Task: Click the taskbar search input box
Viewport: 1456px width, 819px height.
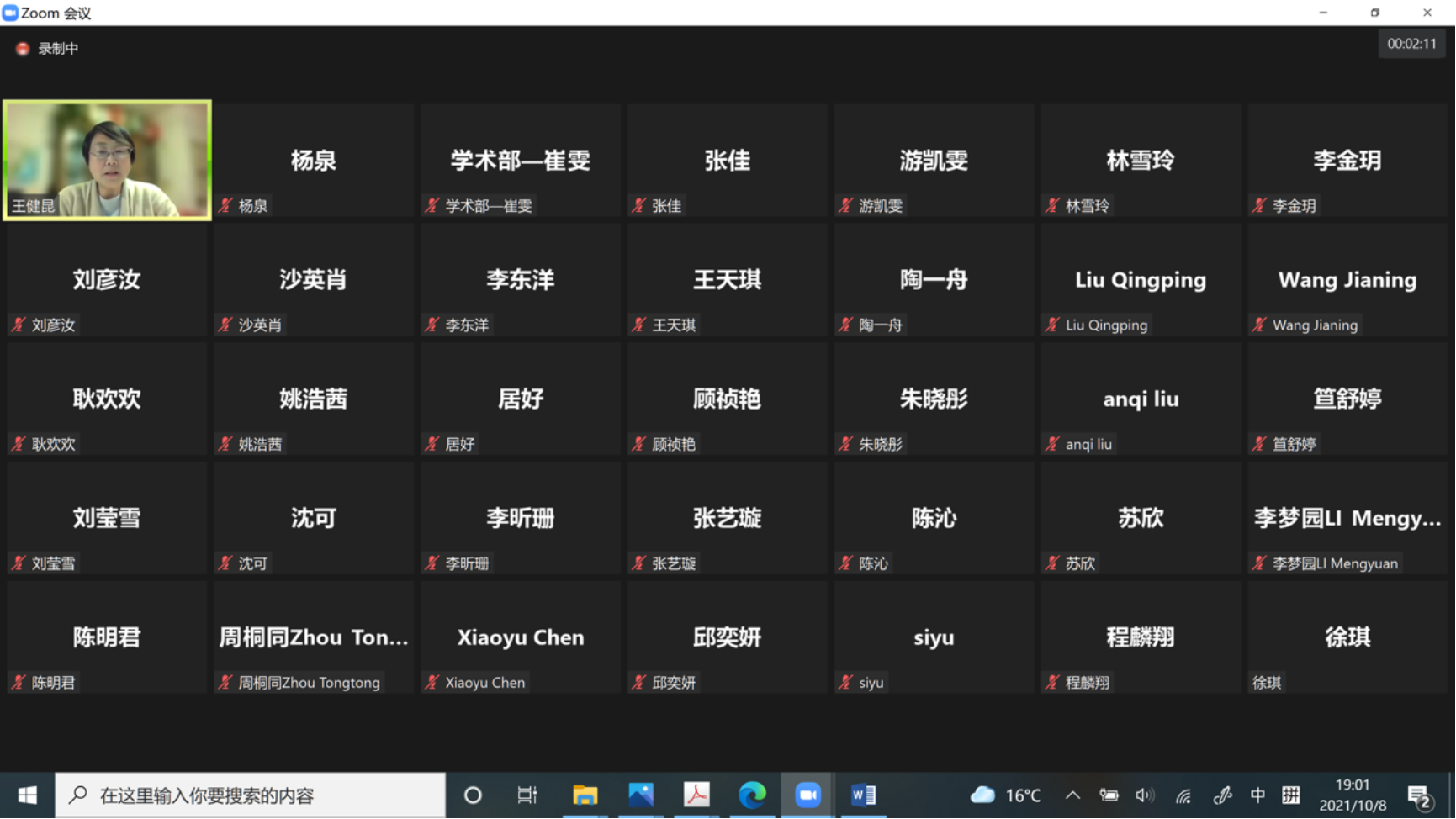Action: tap(252, 795)
